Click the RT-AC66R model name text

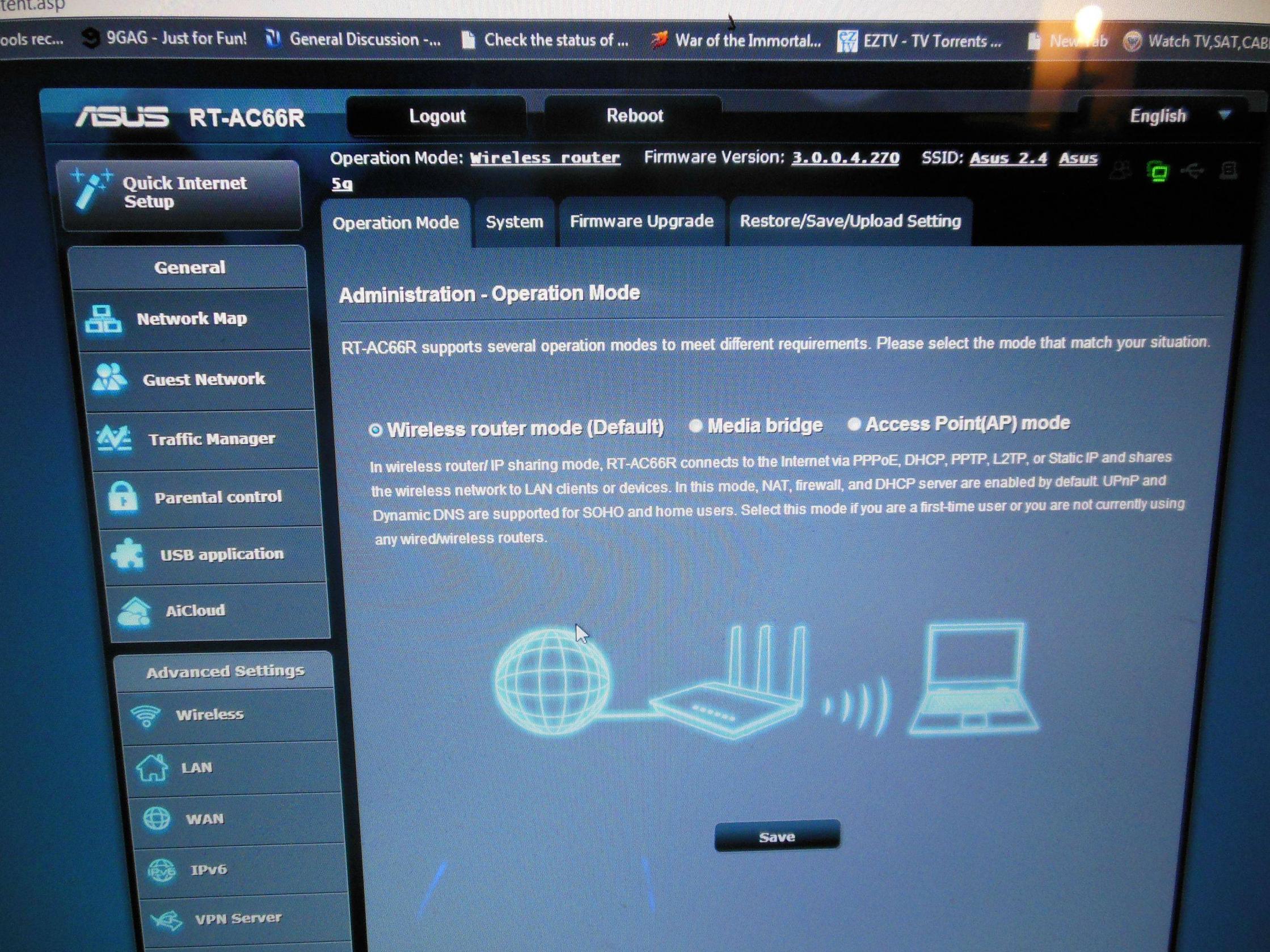246,118
